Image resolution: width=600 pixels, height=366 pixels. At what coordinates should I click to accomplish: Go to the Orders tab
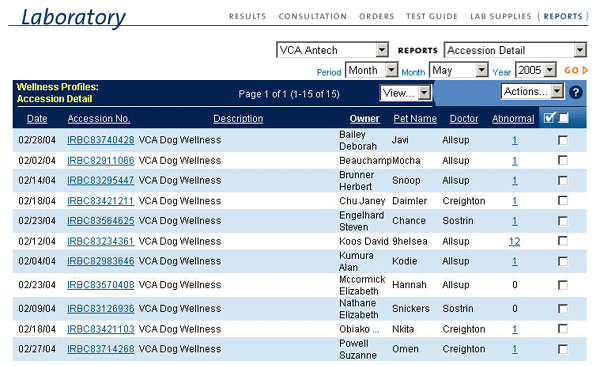[x=377, y=16]
